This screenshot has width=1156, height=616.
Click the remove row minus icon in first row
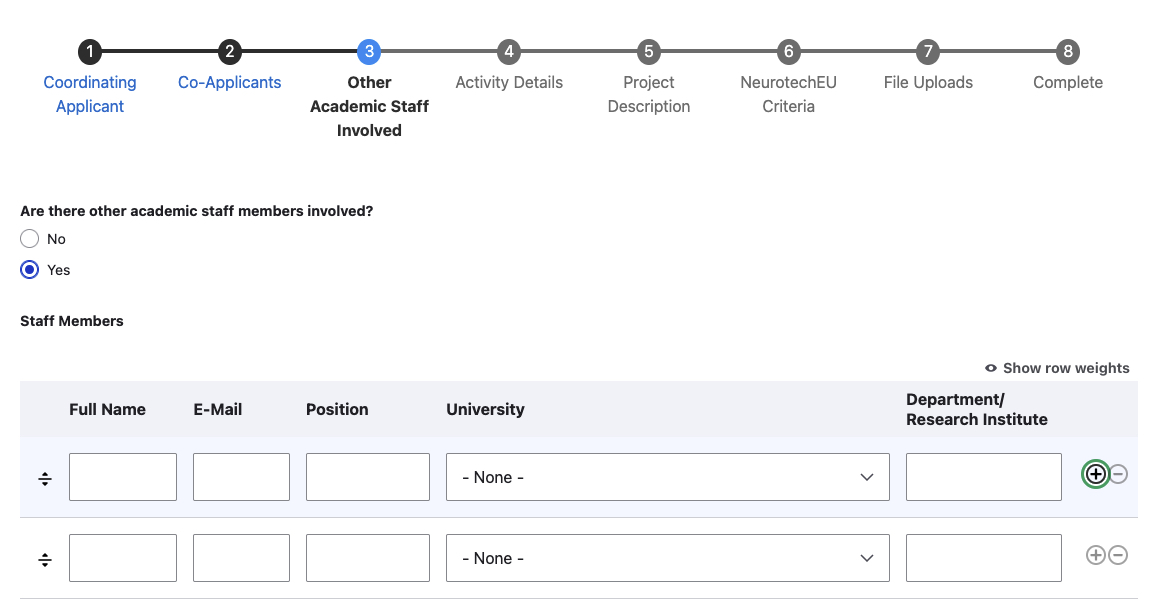click(1119, 474)
